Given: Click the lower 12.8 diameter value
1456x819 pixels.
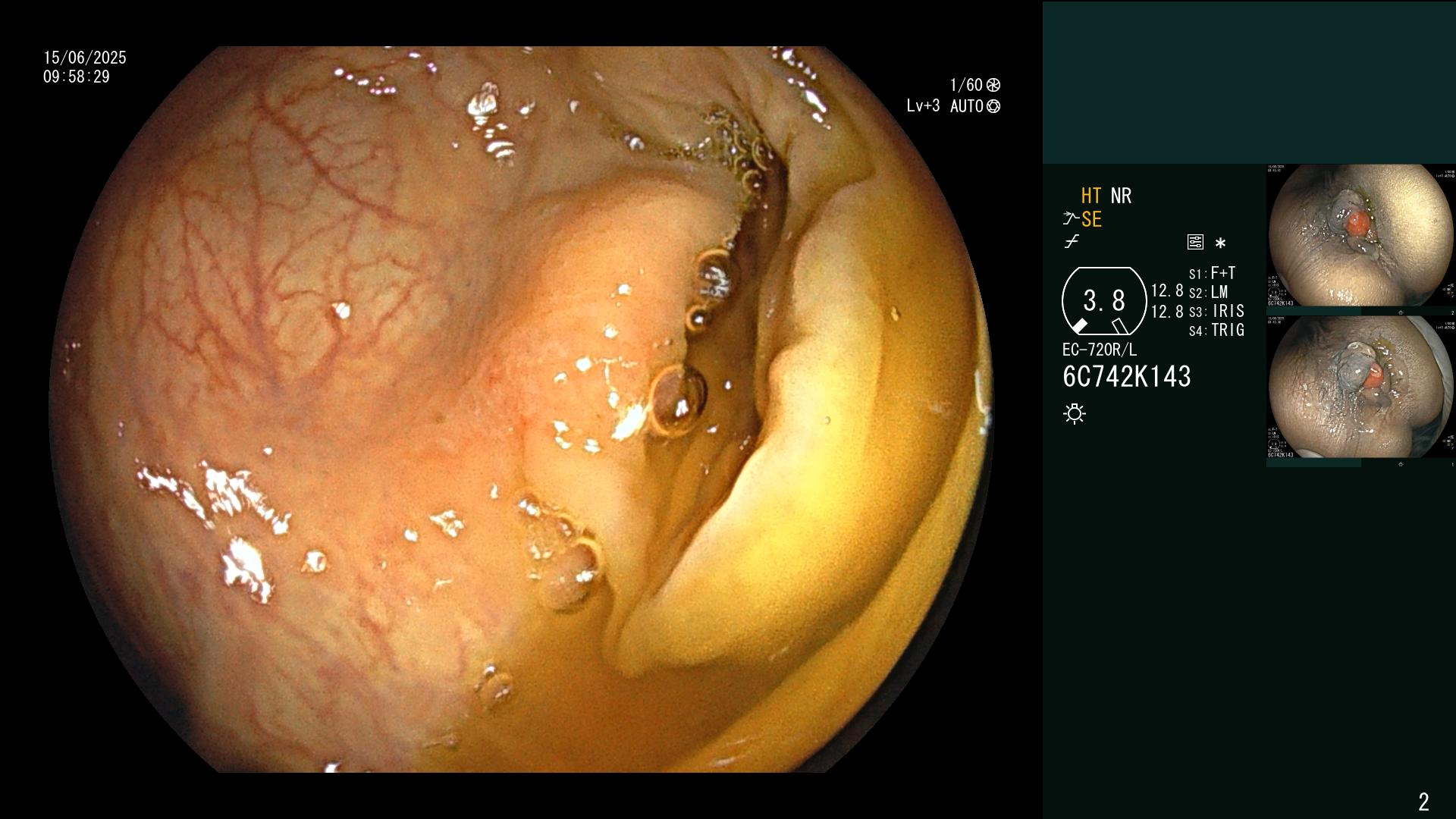Looking at the screenshot, I should coord(1167,311).
